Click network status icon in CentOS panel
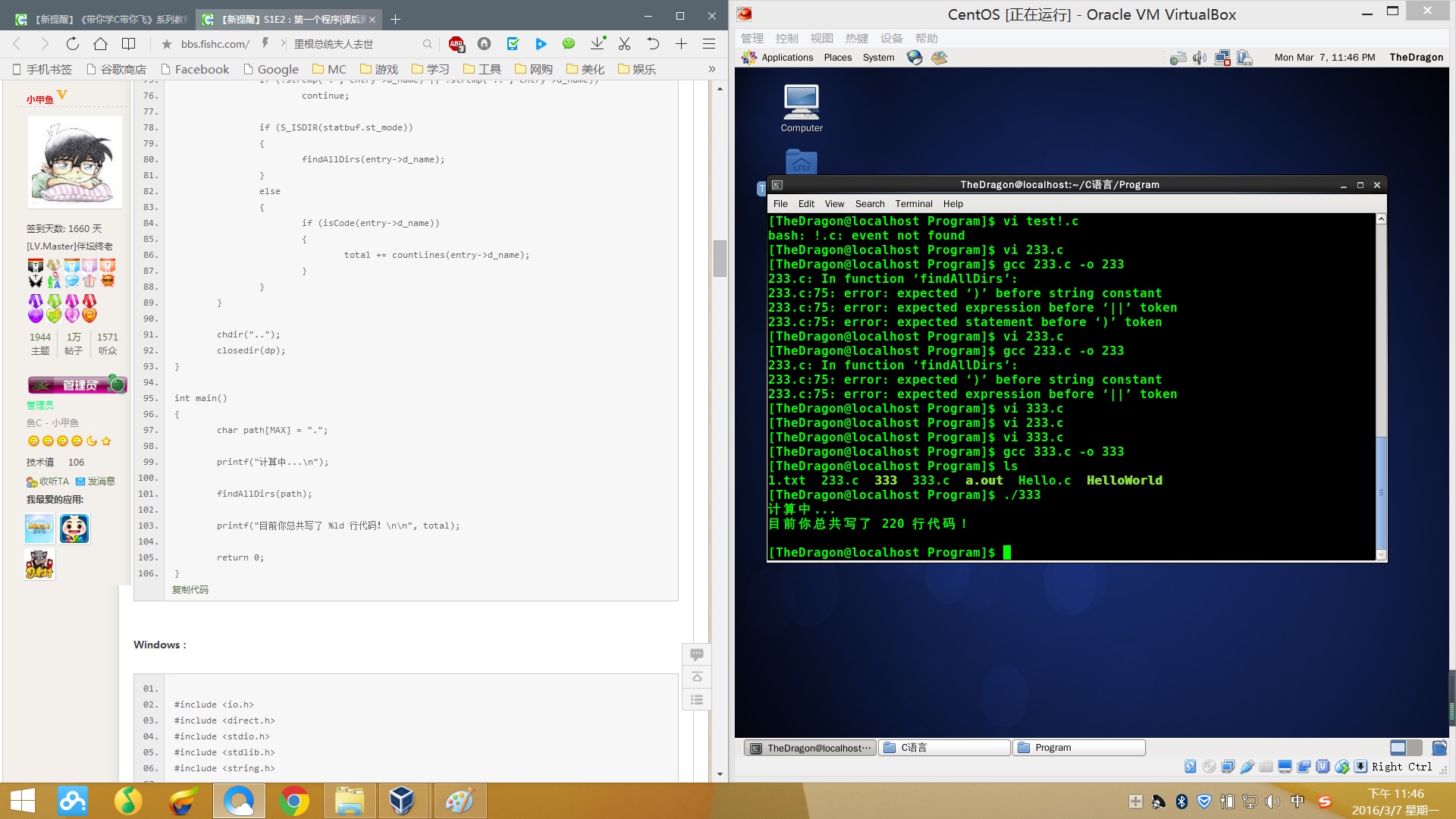 click(x=1222, y=58)
